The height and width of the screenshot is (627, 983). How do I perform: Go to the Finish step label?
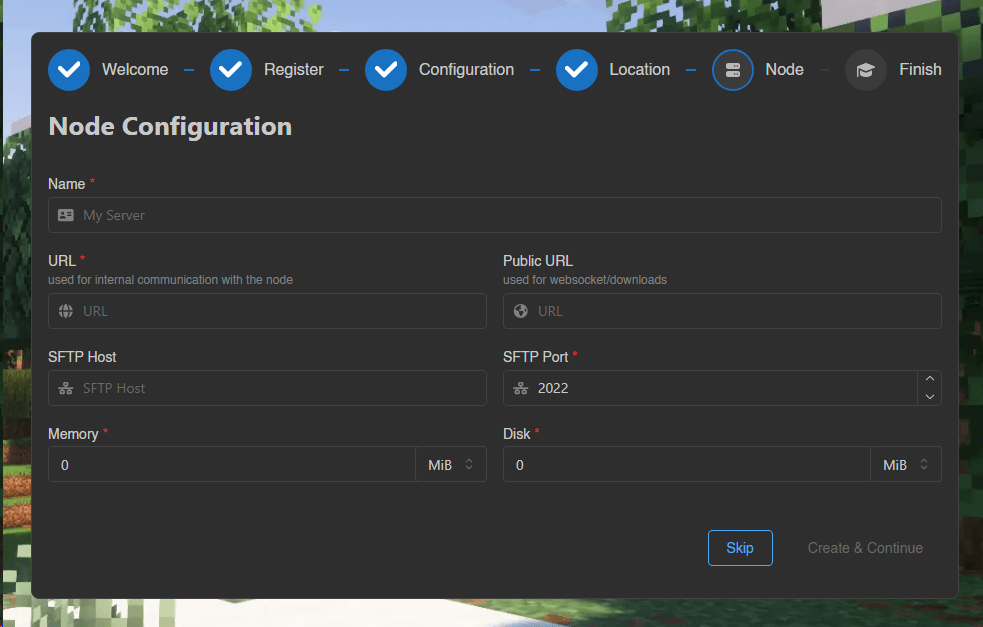920,70
